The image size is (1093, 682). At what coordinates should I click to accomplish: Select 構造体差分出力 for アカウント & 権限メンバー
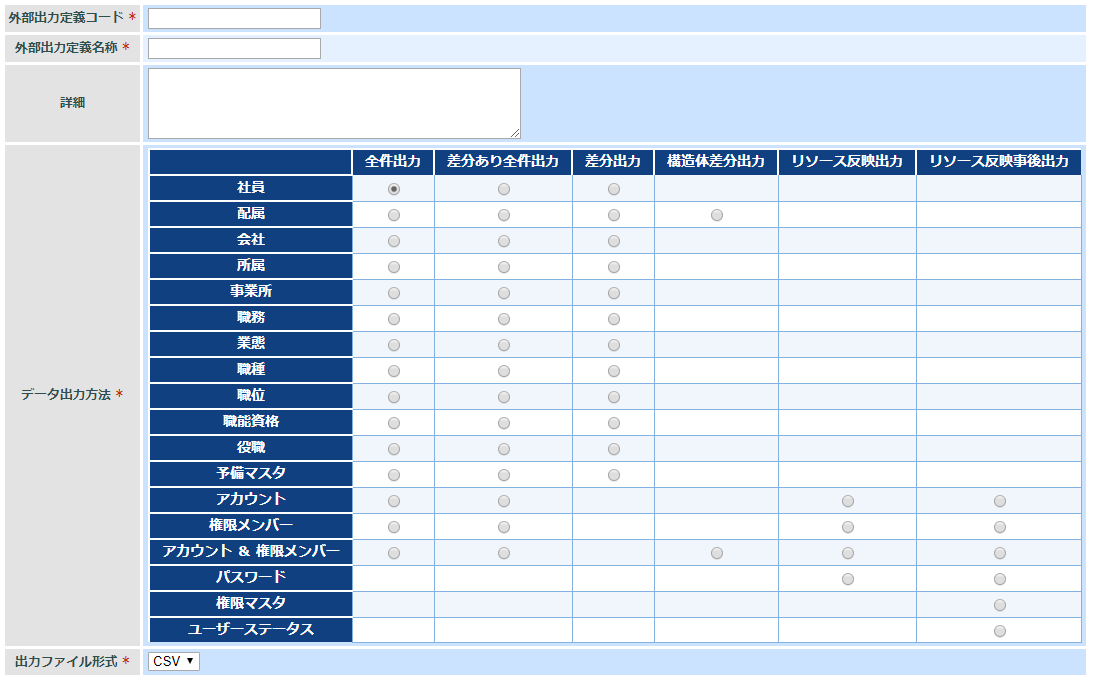[717, 553]
